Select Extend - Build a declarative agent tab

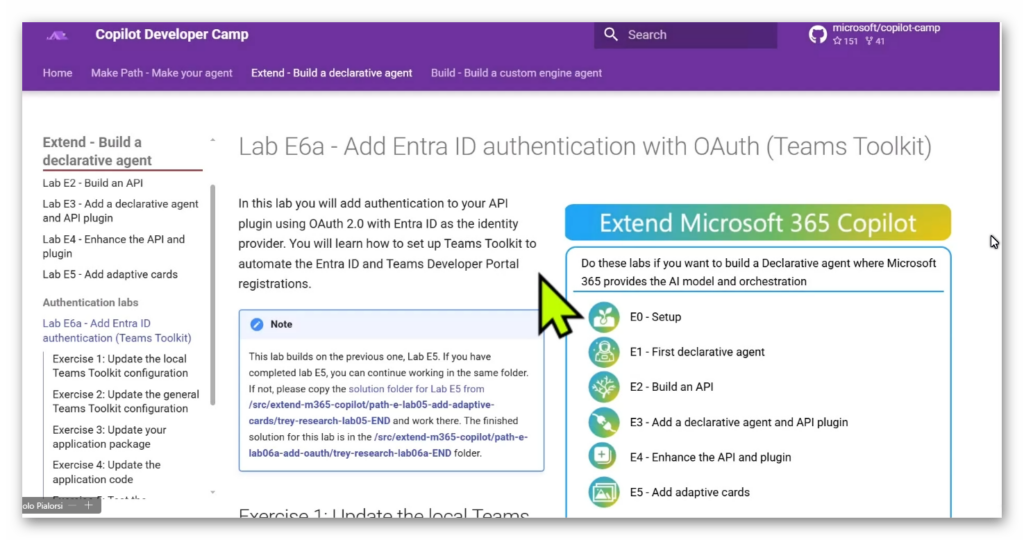[331, 73]
